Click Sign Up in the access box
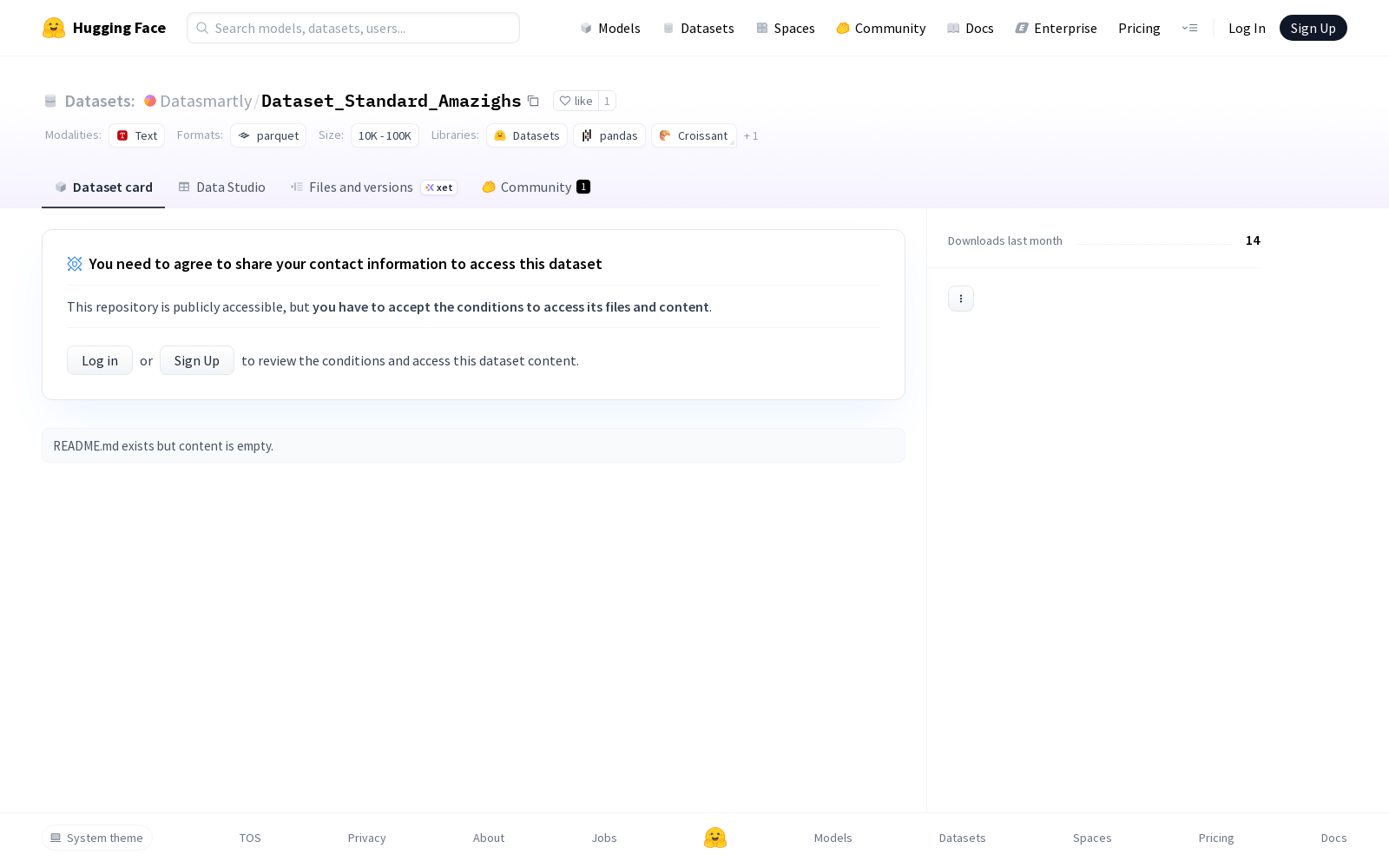The width and height of the screenshot is (1389, 868). [x=197, y=360]
